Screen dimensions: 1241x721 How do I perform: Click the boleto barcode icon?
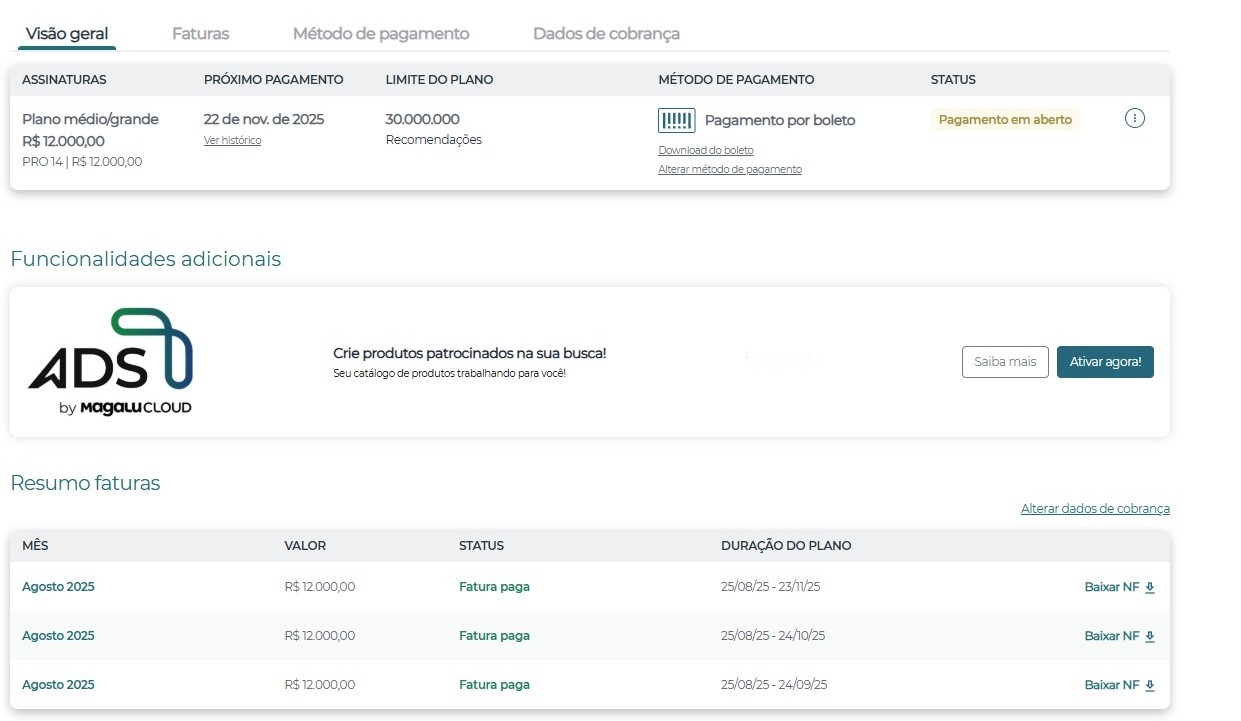coord(676,120)
